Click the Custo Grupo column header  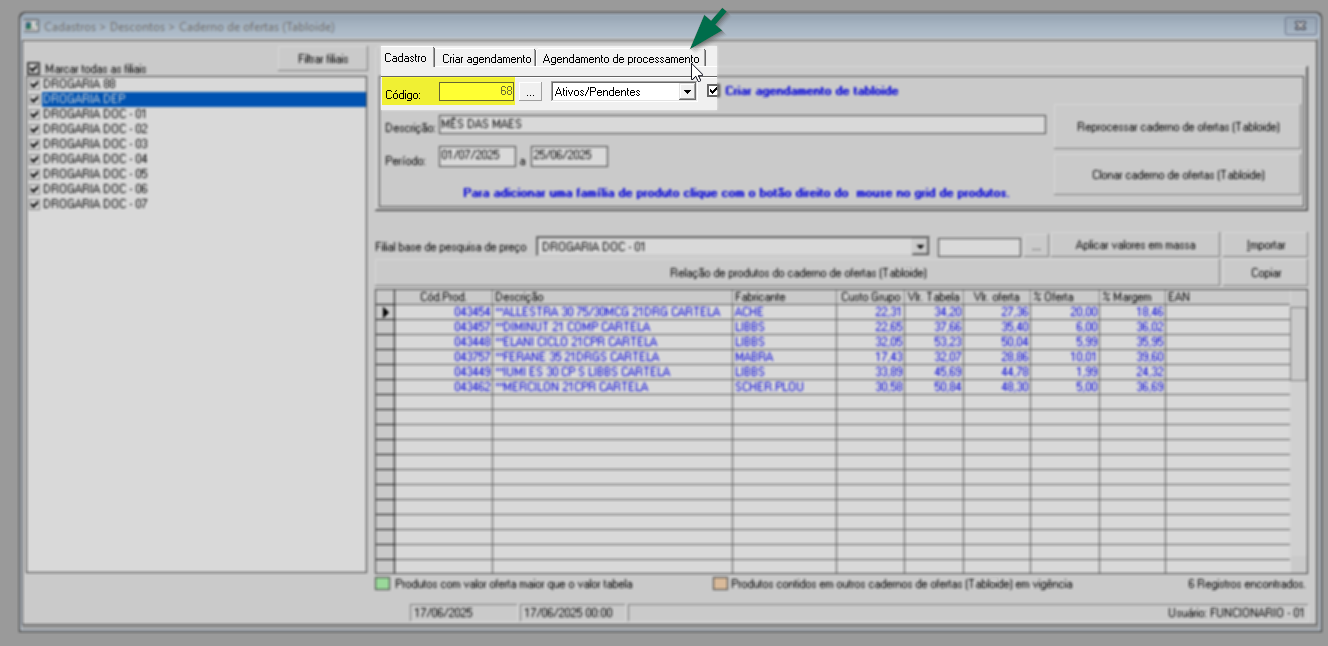[871, 297]
